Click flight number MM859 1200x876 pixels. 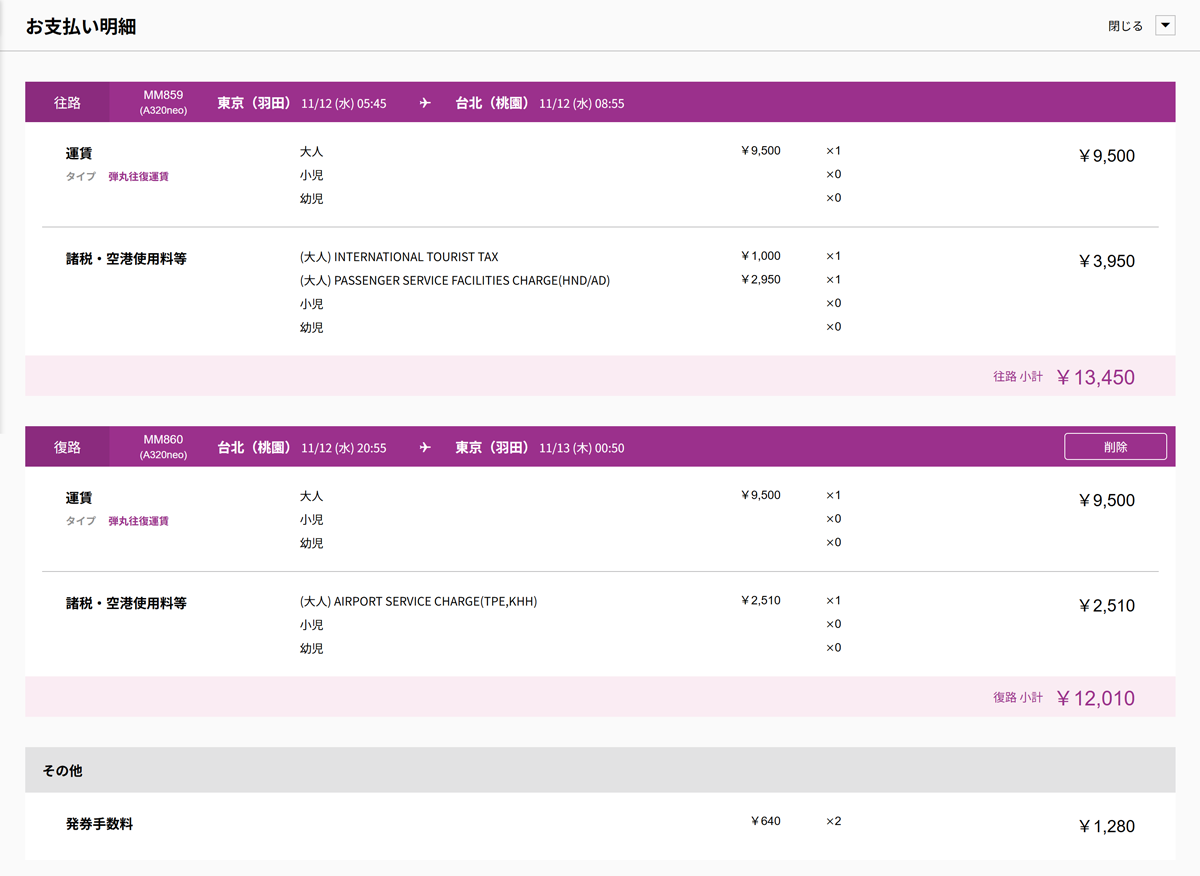click(x=163, y=96)
